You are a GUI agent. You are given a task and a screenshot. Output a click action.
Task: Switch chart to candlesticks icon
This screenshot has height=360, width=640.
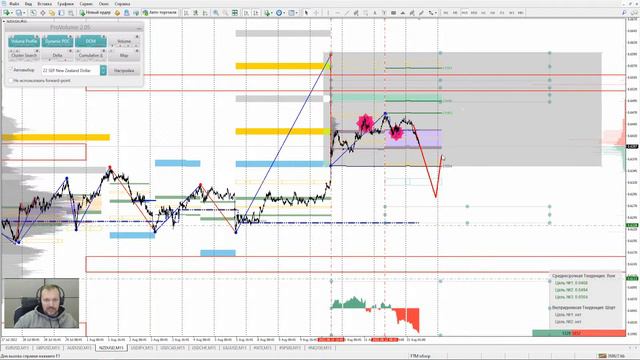click(196, 13)
